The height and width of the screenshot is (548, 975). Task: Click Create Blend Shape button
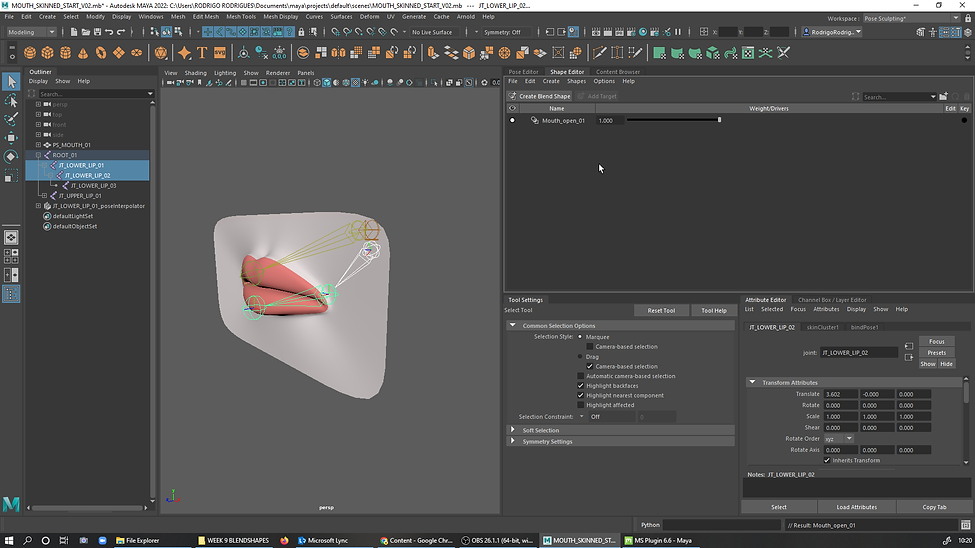(x=539, y=96)
